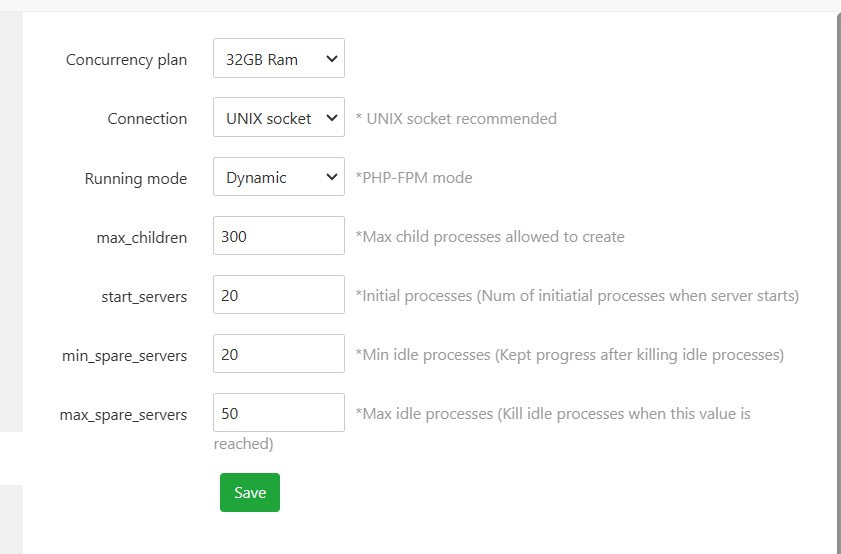Click the "max_spare_servers" label
The height and width of the screenshot is (554, 841).
[123, 415]
